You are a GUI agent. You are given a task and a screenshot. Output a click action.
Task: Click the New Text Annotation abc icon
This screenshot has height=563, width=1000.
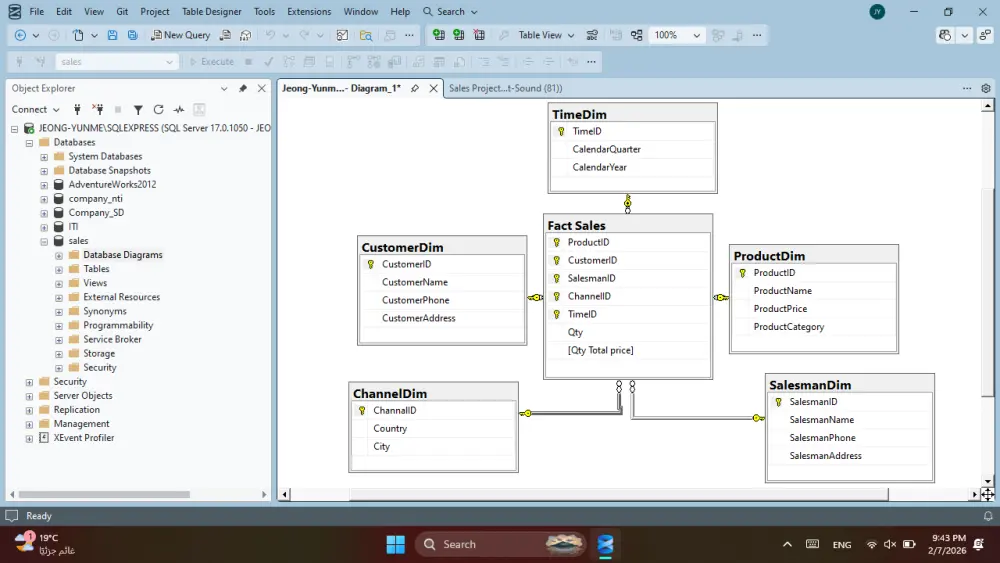(x=592, y=35)
